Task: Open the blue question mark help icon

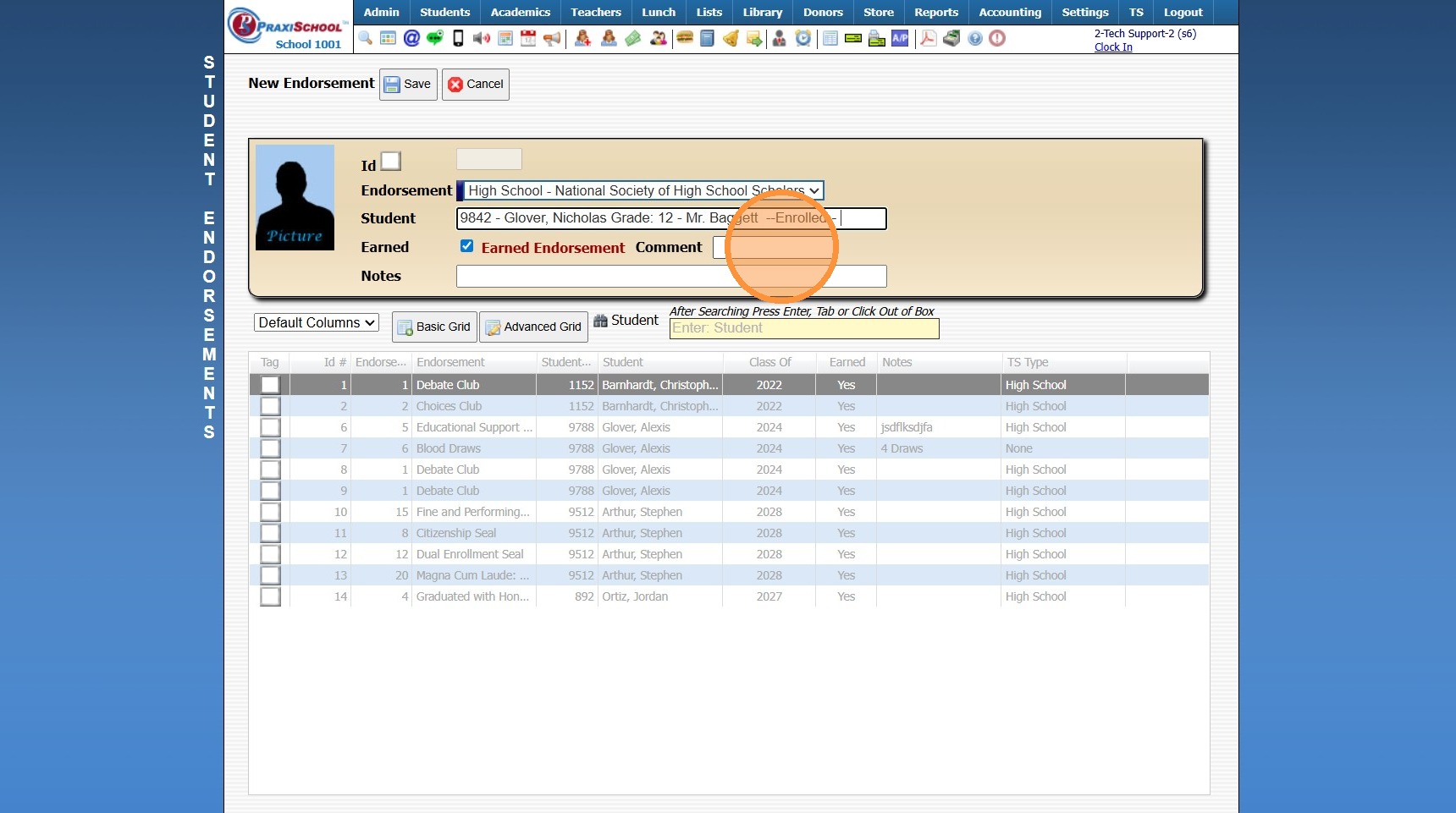Action: click(975, 38)
